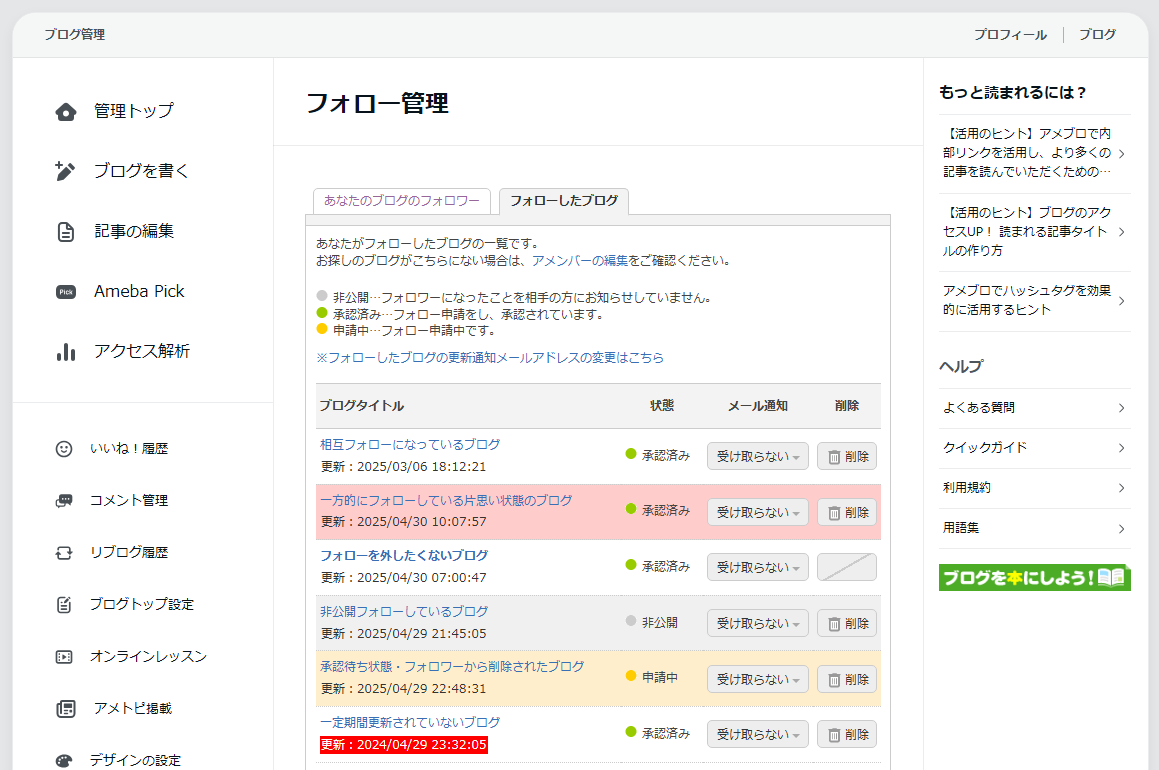1159x770 pixels.
Task: Open blog link 非公開フォローしているブログ
Action: (x=404, y=611)
